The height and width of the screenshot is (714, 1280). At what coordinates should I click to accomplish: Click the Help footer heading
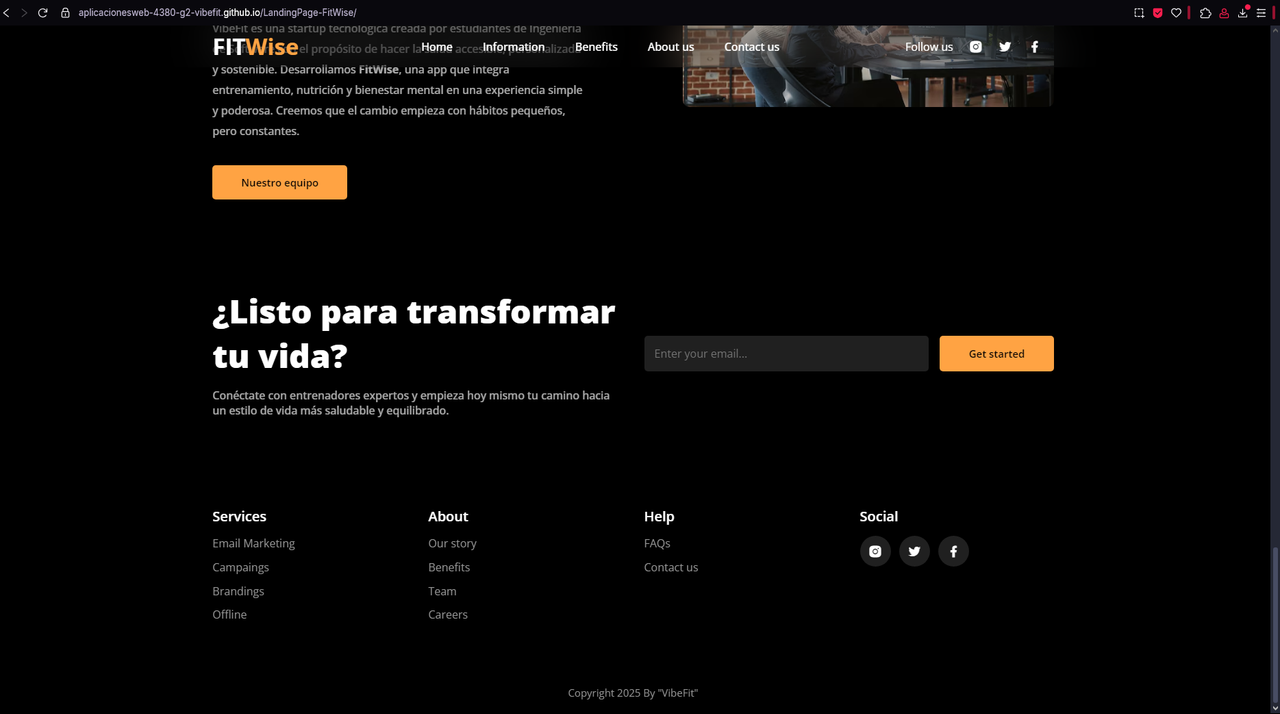(x=659, y=517)
